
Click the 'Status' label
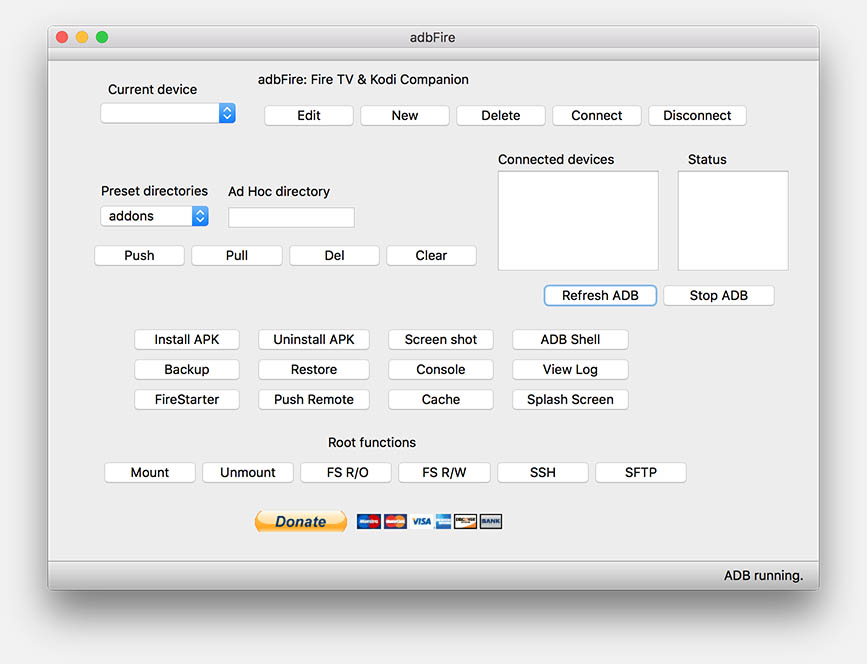coord(707,159)
